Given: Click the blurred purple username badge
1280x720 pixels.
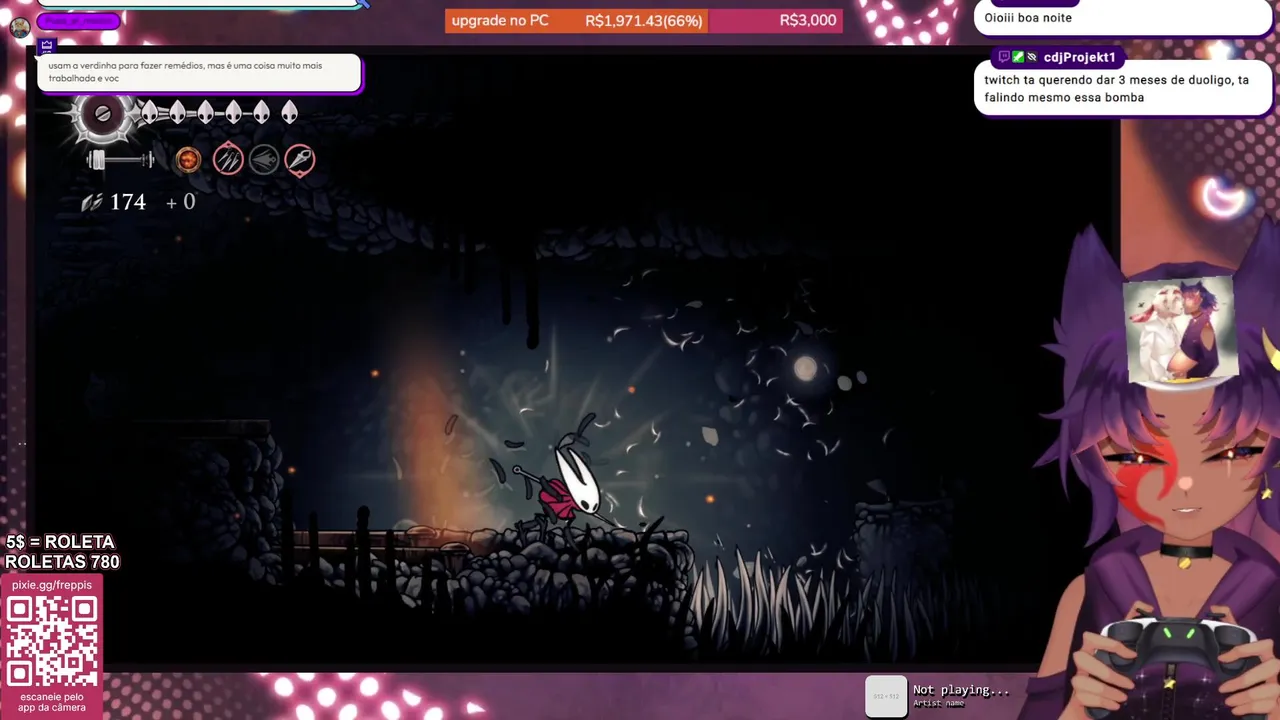Looking at the screenshot, I should (78, 21).
